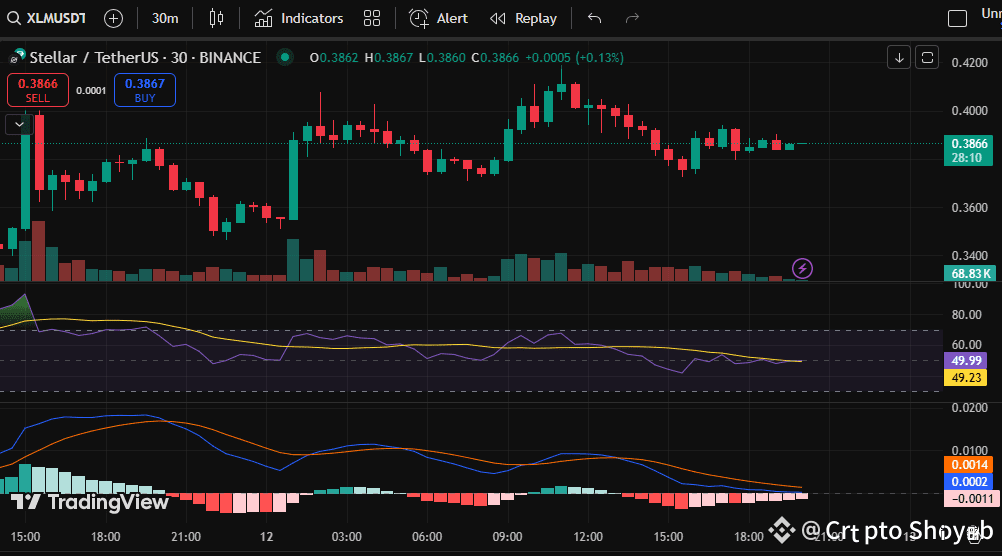Click the 03:00 time axis label

click(346, 537)
